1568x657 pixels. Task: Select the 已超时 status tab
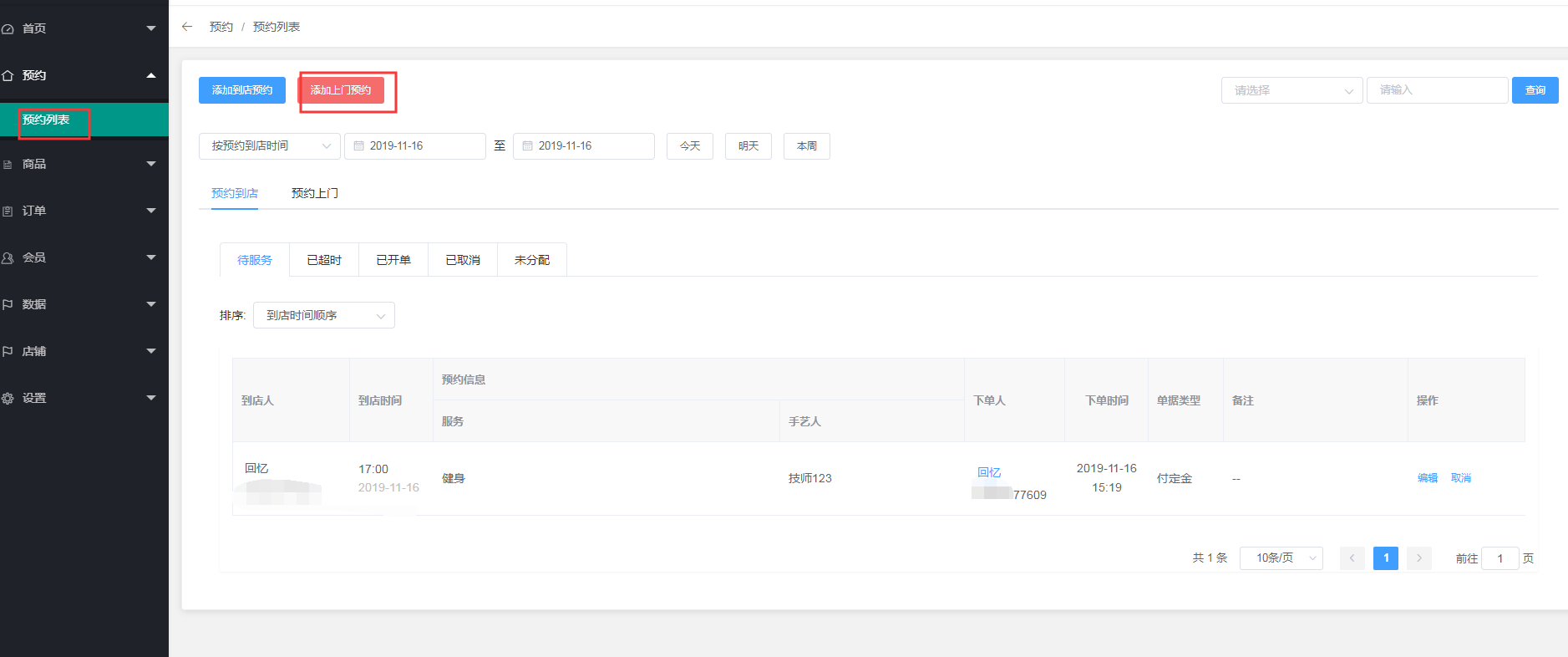tap(324, 260)
